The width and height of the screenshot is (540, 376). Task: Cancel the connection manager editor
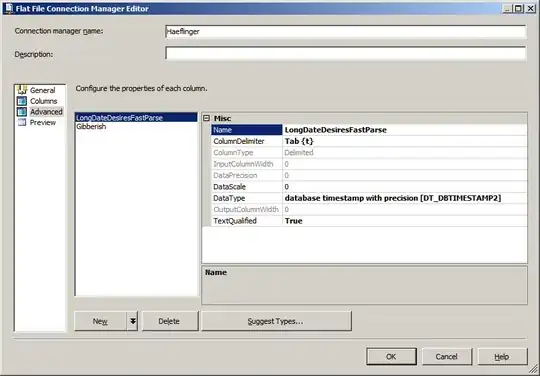[447, 356]
